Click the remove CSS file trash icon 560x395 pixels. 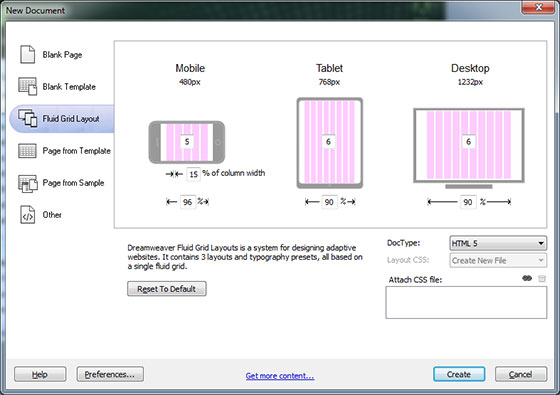pyautogui.click(x=542, y=279)
